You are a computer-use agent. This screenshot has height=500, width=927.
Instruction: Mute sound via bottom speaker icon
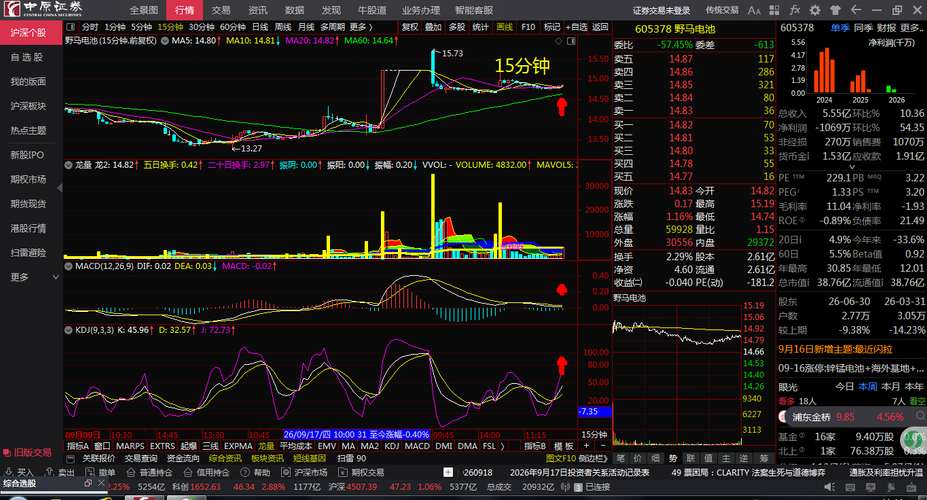click(x=830, y=487)
